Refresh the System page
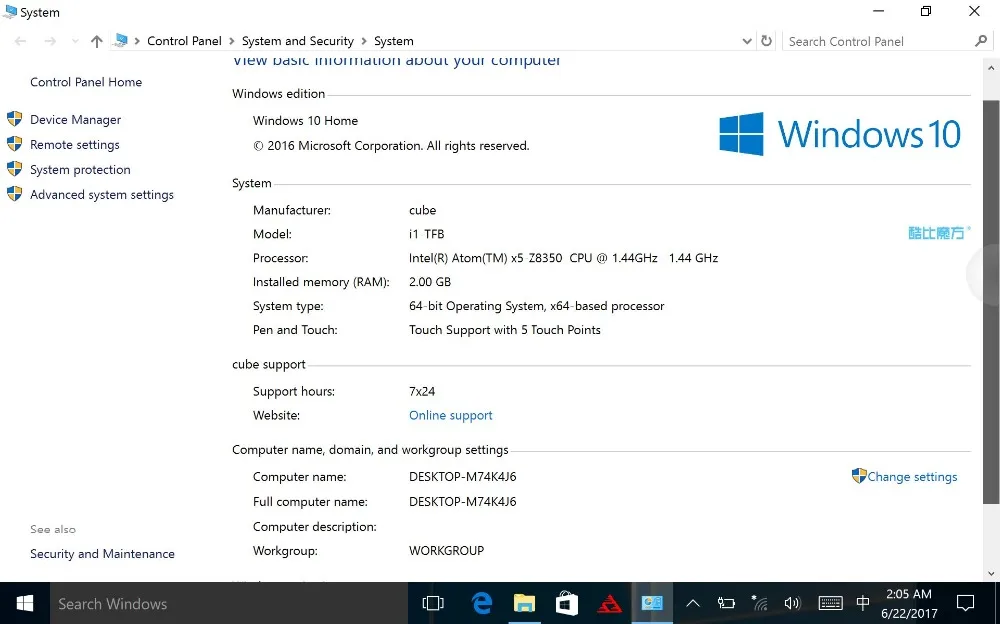Viewport: 1000px width, 624px height. pyautogui.click(x=767, y=41)
